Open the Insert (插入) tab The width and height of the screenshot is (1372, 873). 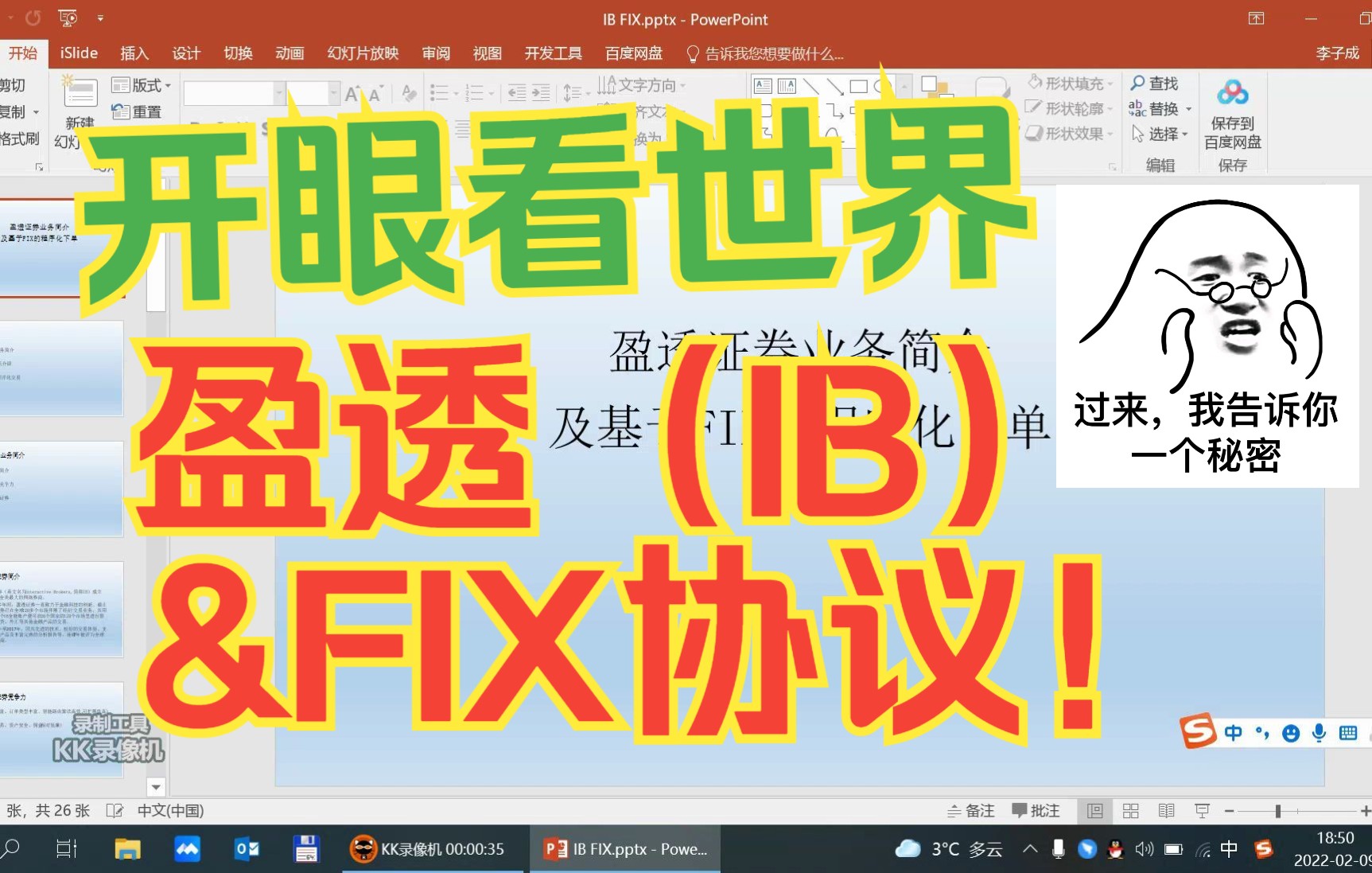coord(134,53)
